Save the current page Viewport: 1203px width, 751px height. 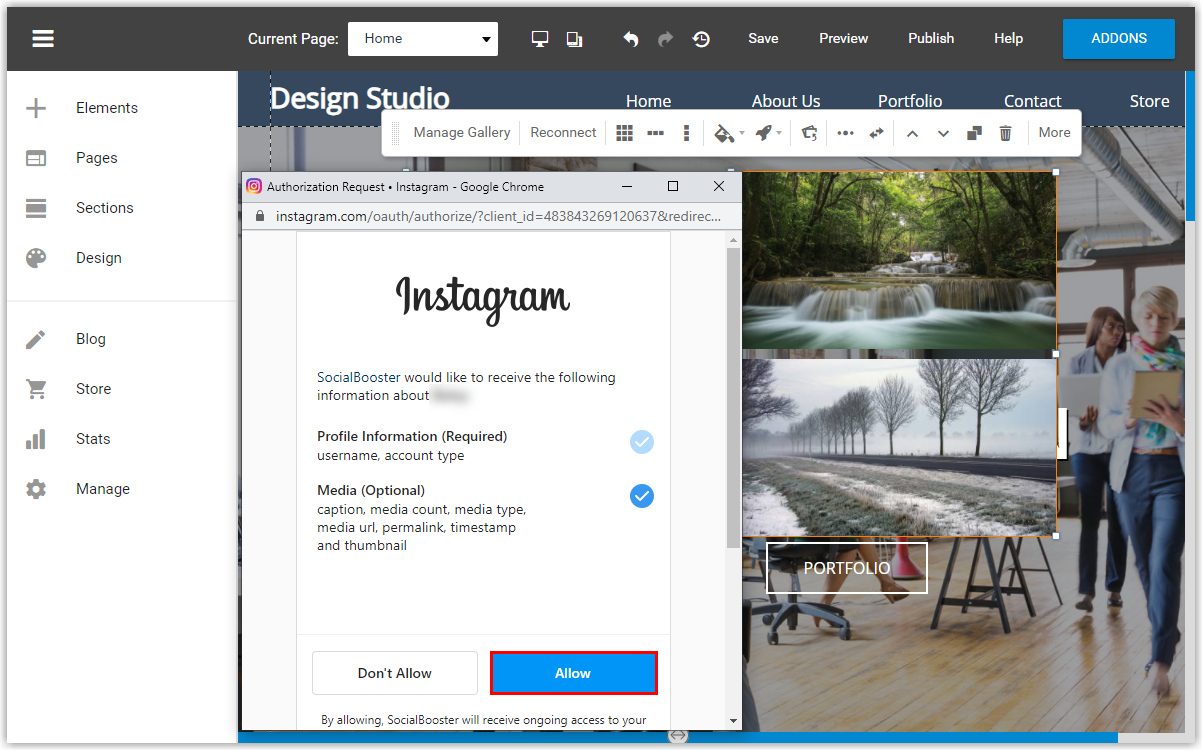click(x=763, y=39)
